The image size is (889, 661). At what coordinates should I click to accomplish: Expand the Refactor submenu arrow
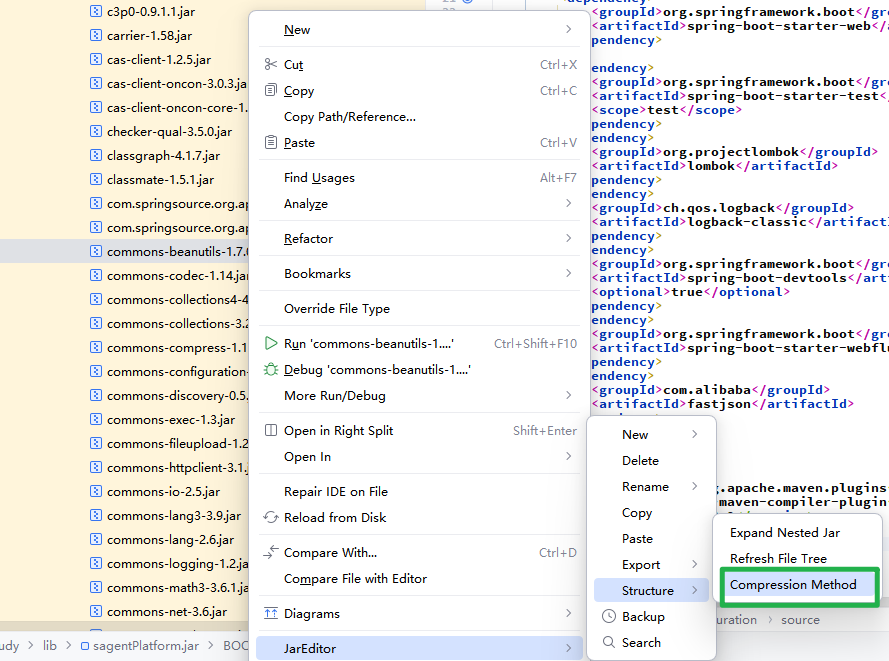tap(569, 239)
